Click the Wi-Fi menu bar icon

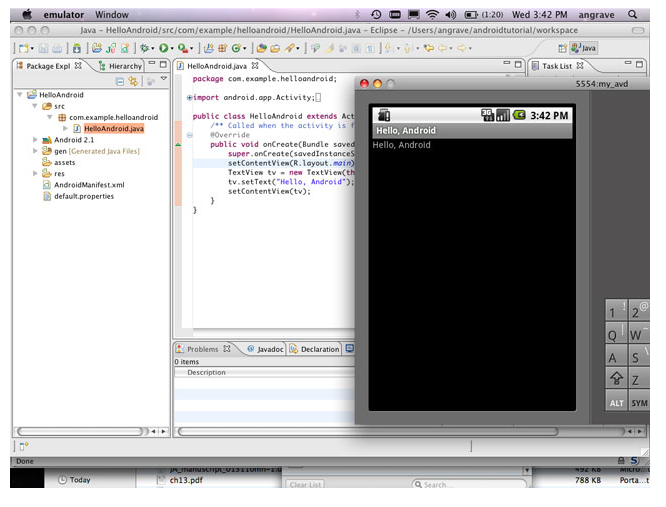432,14
